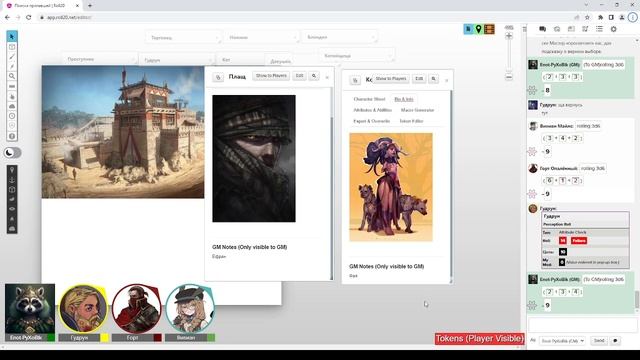
Task: Click the red Failure result in chat
Action: pos(579,241)
